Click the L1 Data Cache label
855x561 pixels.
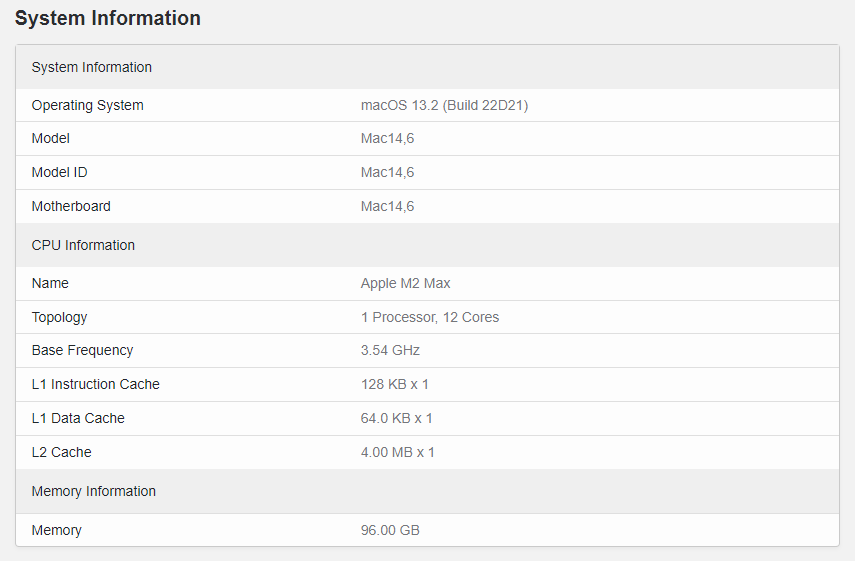click(x=78, y=418)
